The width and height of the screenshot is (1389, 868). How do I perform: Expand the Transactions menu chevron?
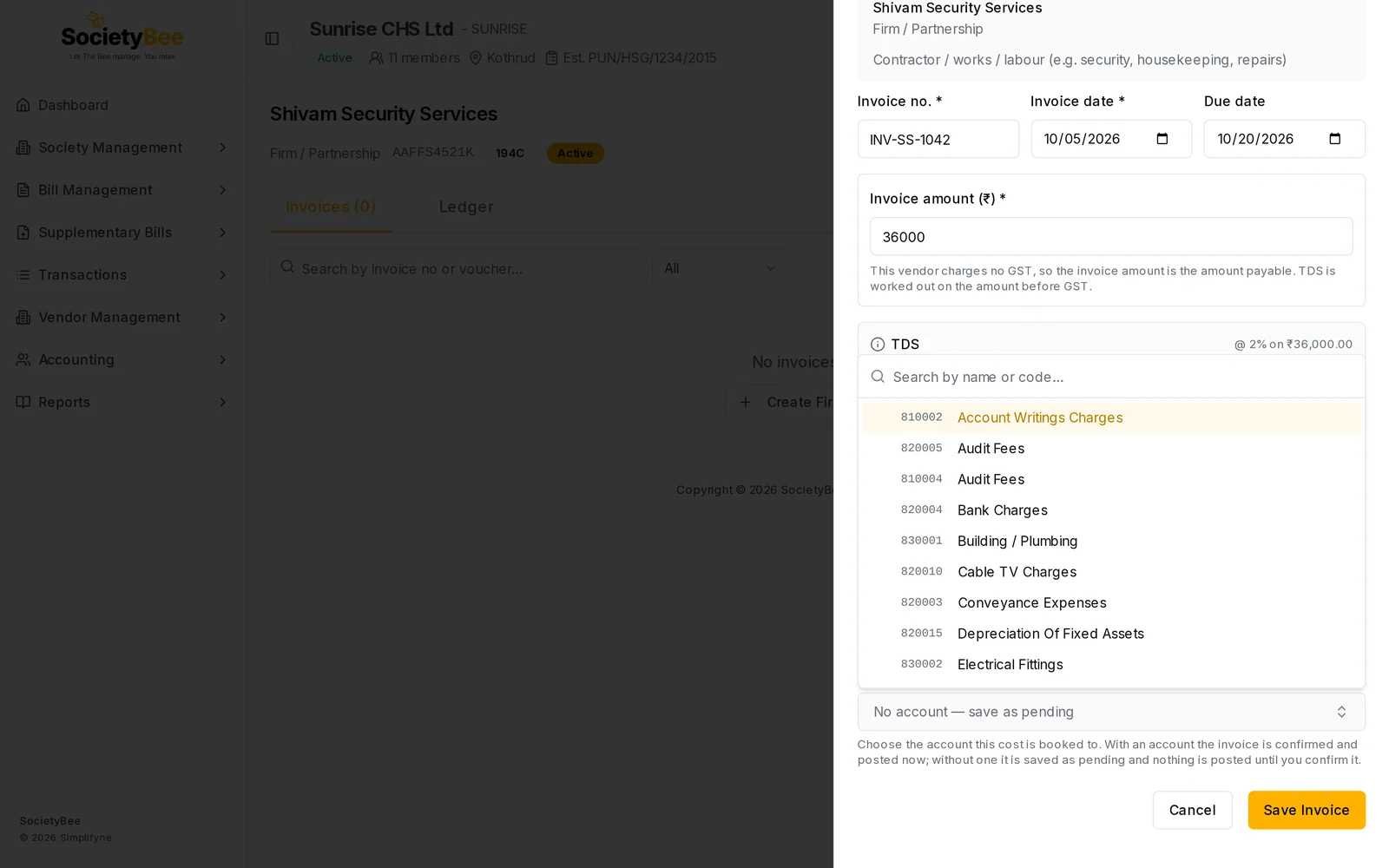[x=223, y=275]
